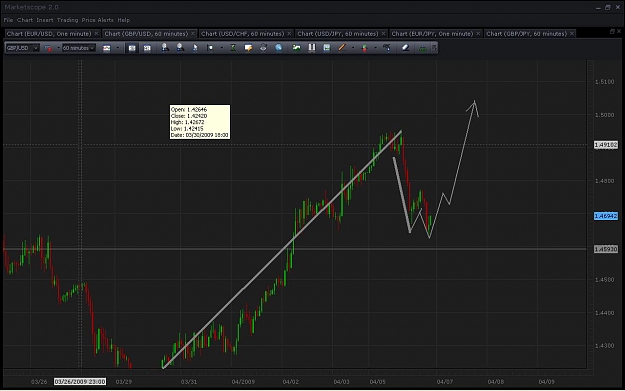625x391 pixels.
Task: Click the second person-shaped toolbar icon
Action: [180, 47]
